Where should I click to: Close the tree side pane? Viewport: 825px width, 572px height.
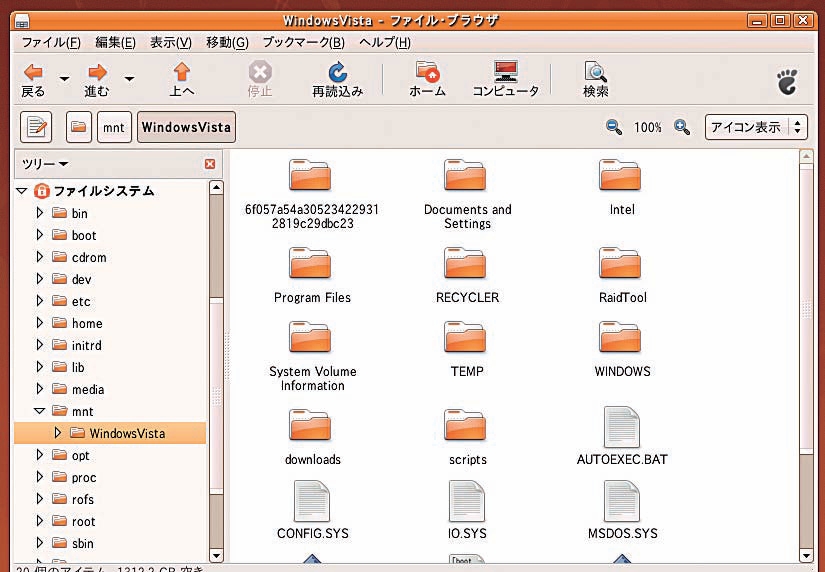tap(210, 164)
